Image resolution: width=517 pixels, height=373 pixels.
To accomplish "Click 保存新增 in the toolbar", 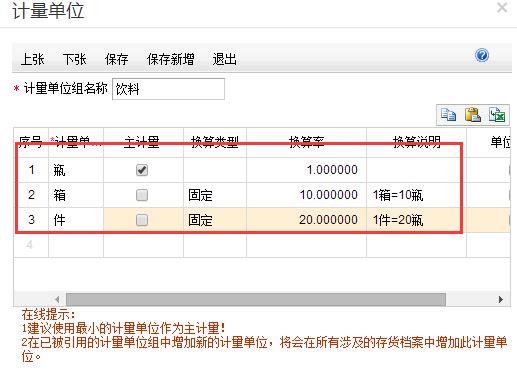I will [170, 59].
